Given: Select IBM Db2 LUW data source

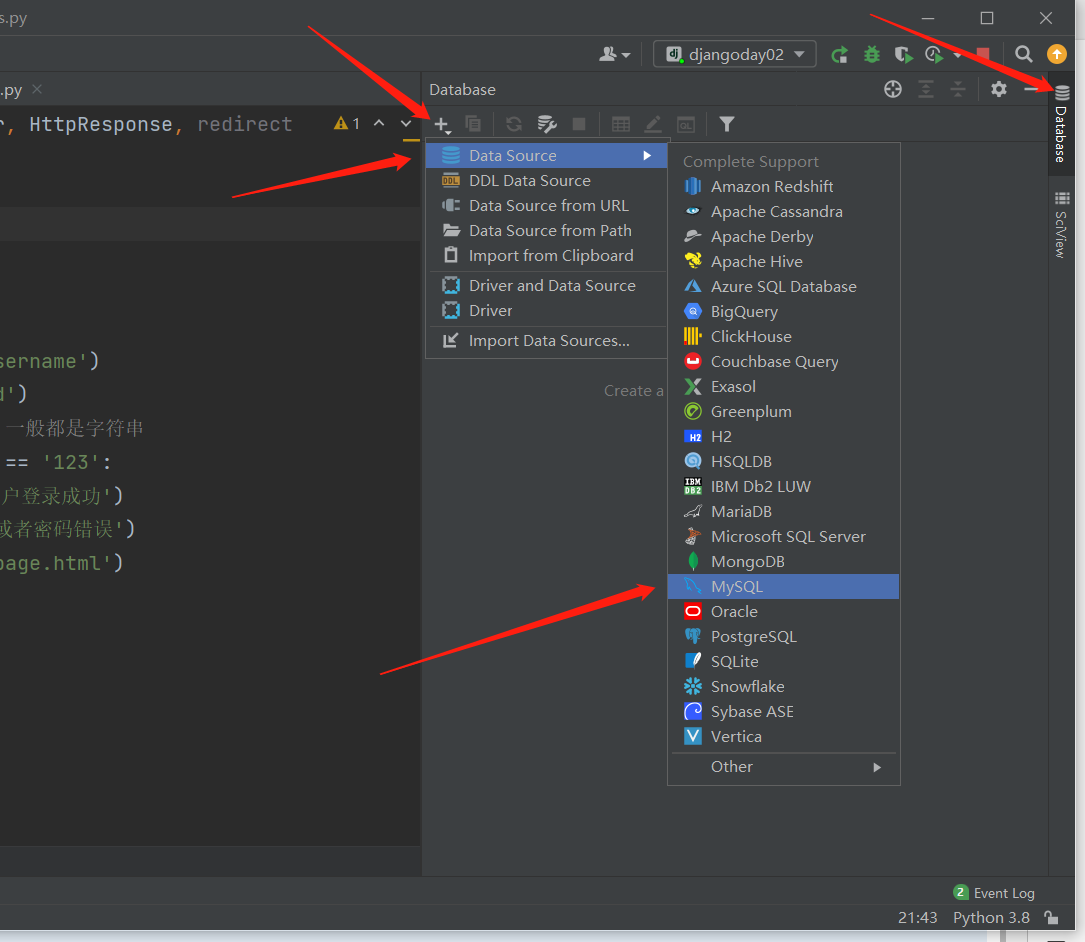Looking at the screenshot, I should click(783, 487).
